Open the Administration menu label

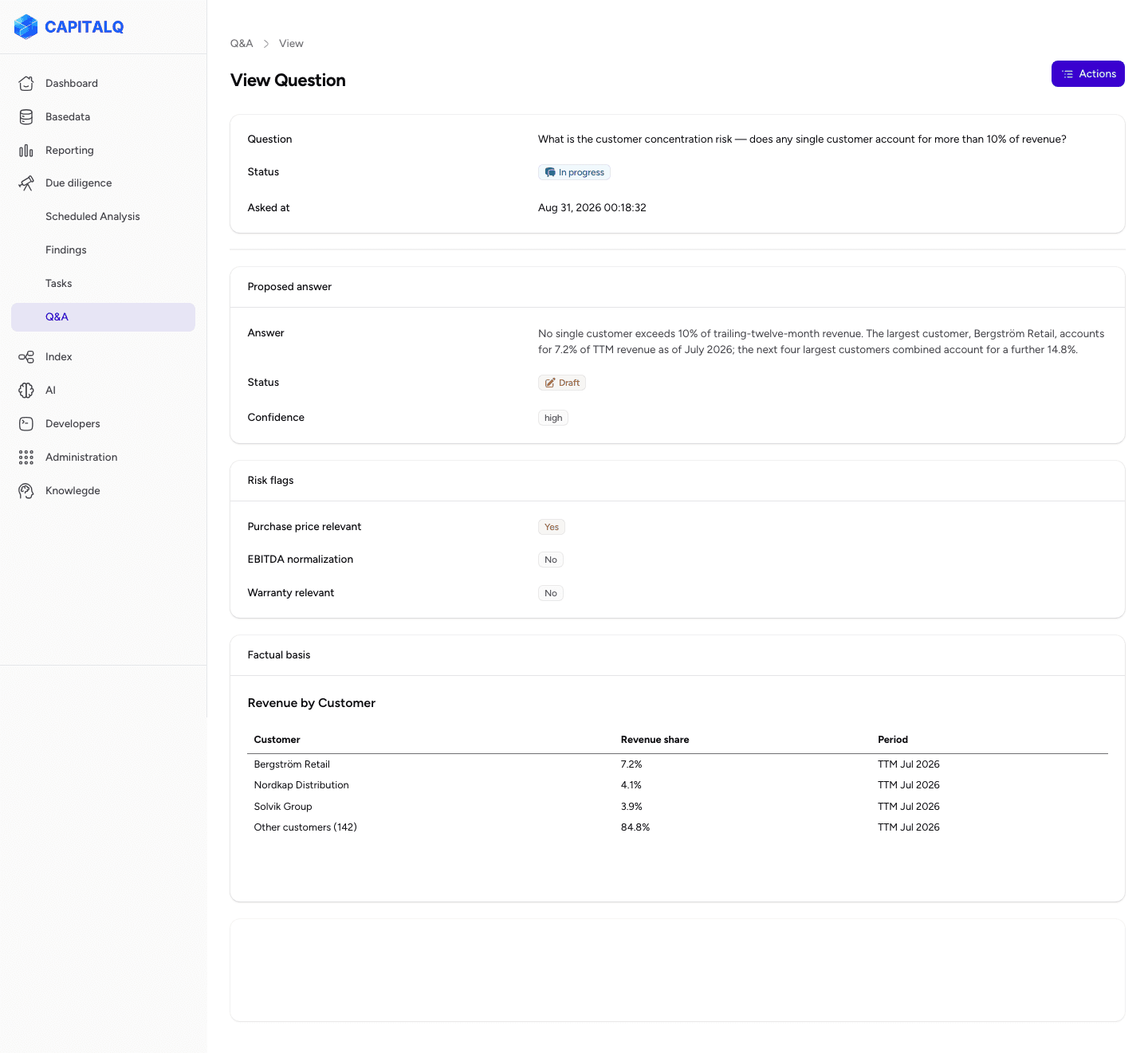(x=81, y=458)
